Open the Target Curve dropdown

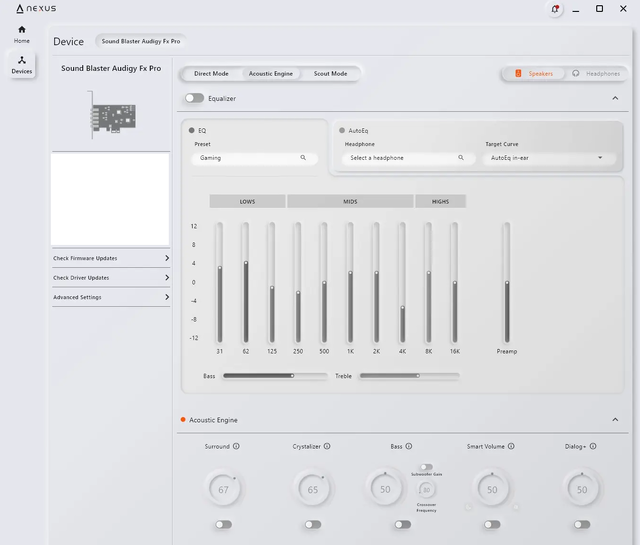point(549,158)
